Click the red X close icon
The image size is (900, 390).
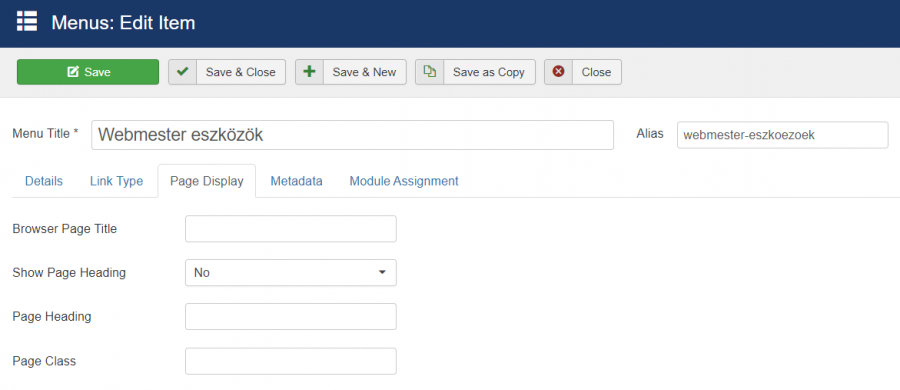(x=558, y=72)
